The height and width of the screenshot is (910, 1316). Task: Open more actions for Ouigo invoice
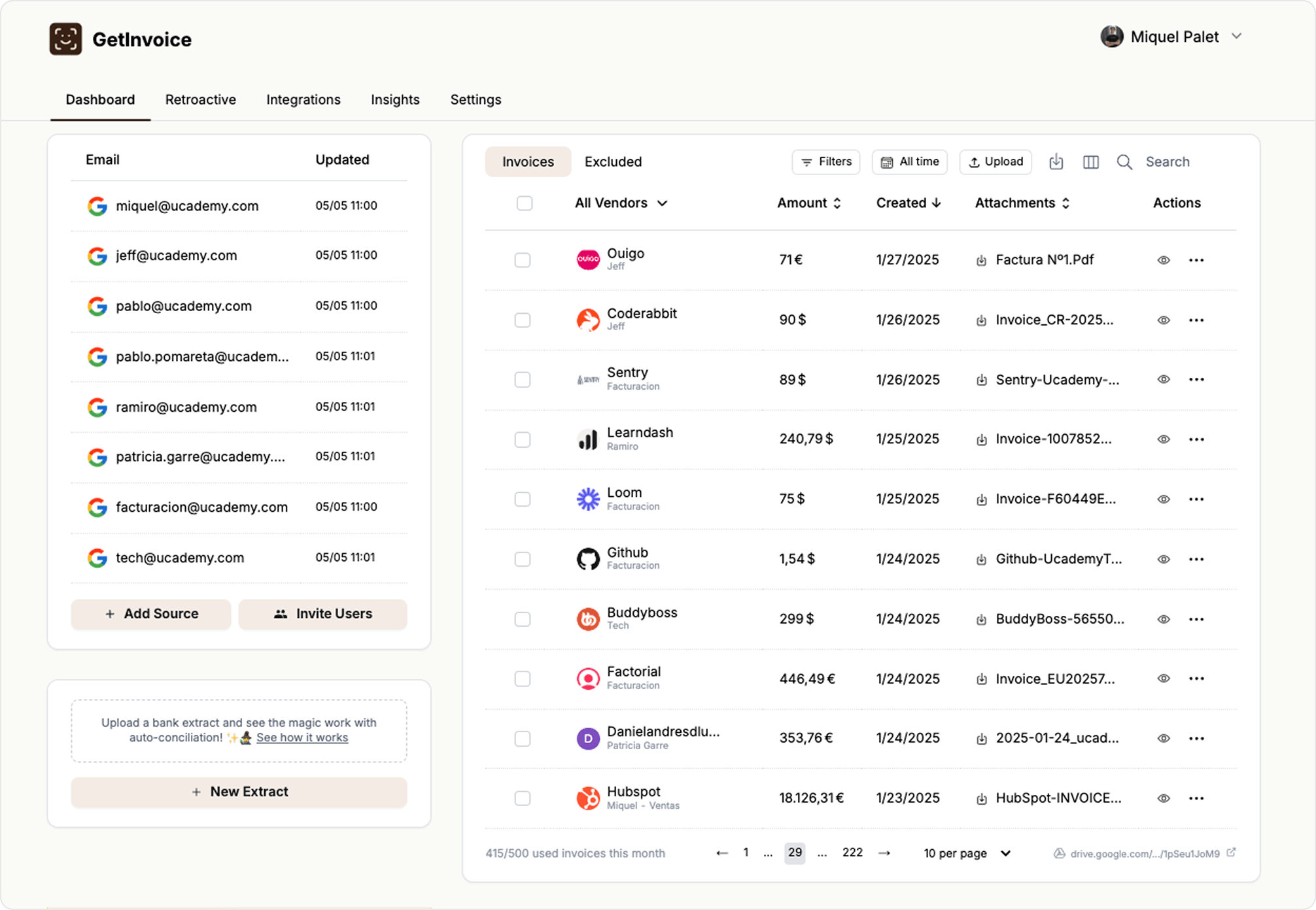(1196, 260)
